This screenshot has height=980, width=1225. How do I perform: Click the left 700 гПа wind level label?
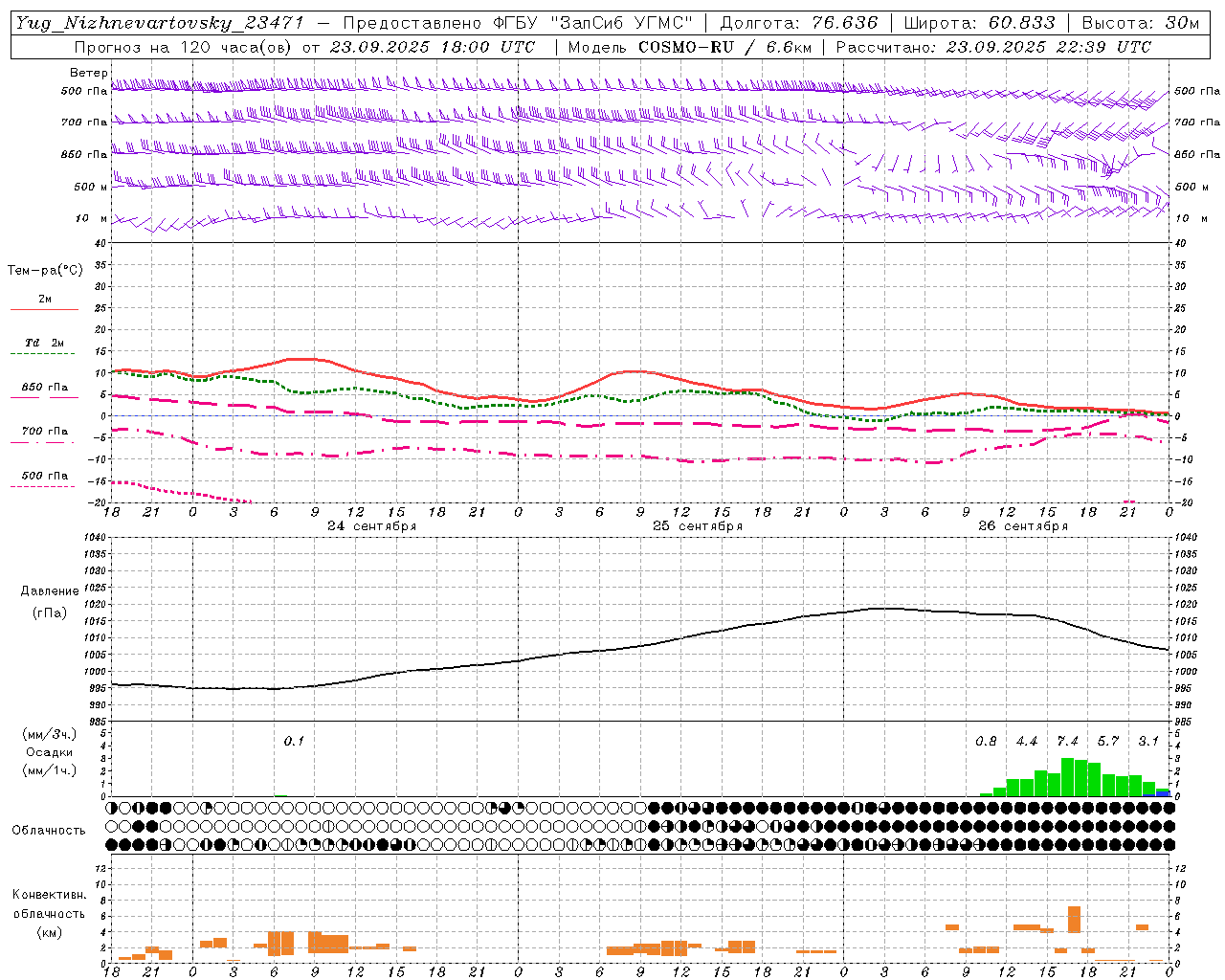84,122
